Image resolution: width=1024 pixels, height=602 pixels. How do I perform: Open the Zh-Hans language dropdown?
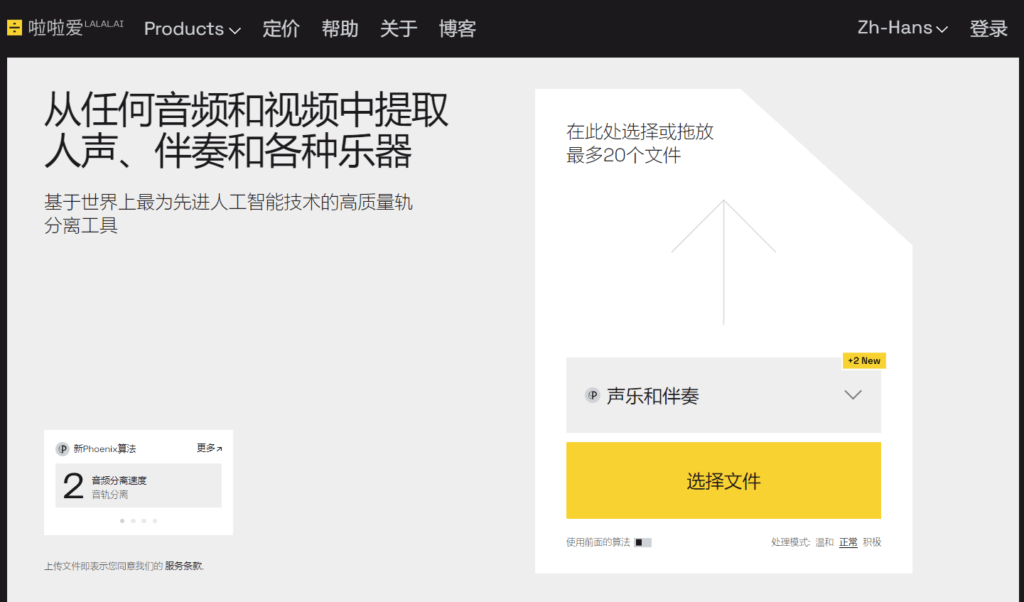tap(900, 29)
